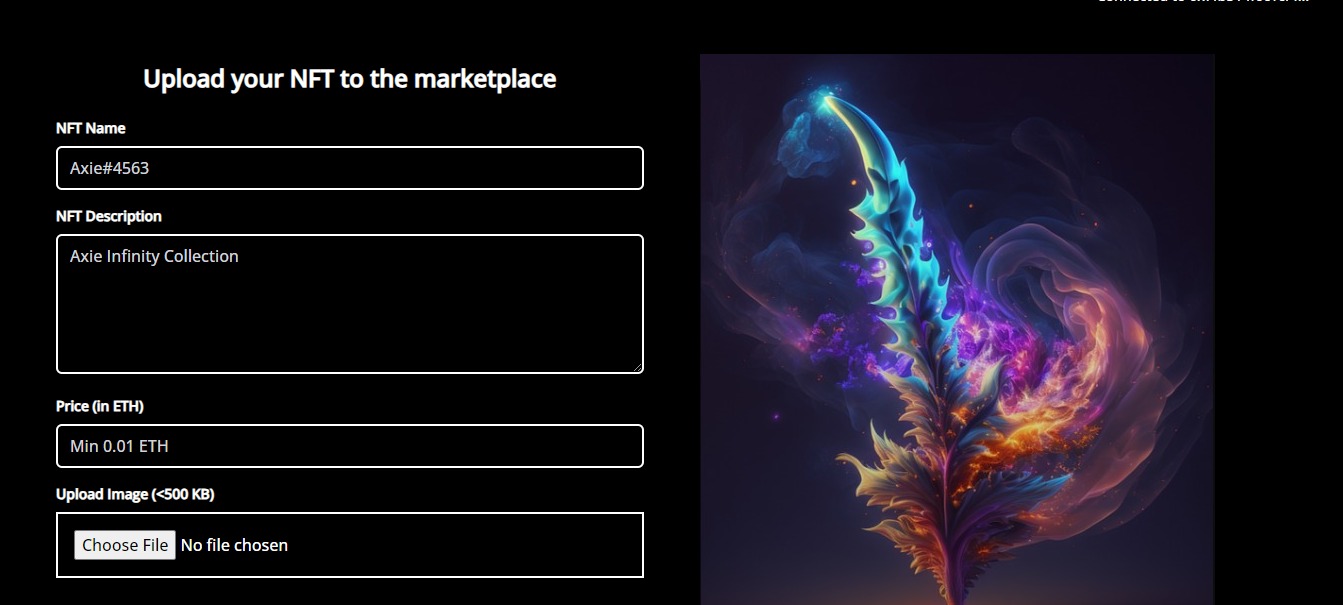Click the textarea resize handle corner
The width and height of the screenshot is (1343, 605).
(x=636, y=366)
